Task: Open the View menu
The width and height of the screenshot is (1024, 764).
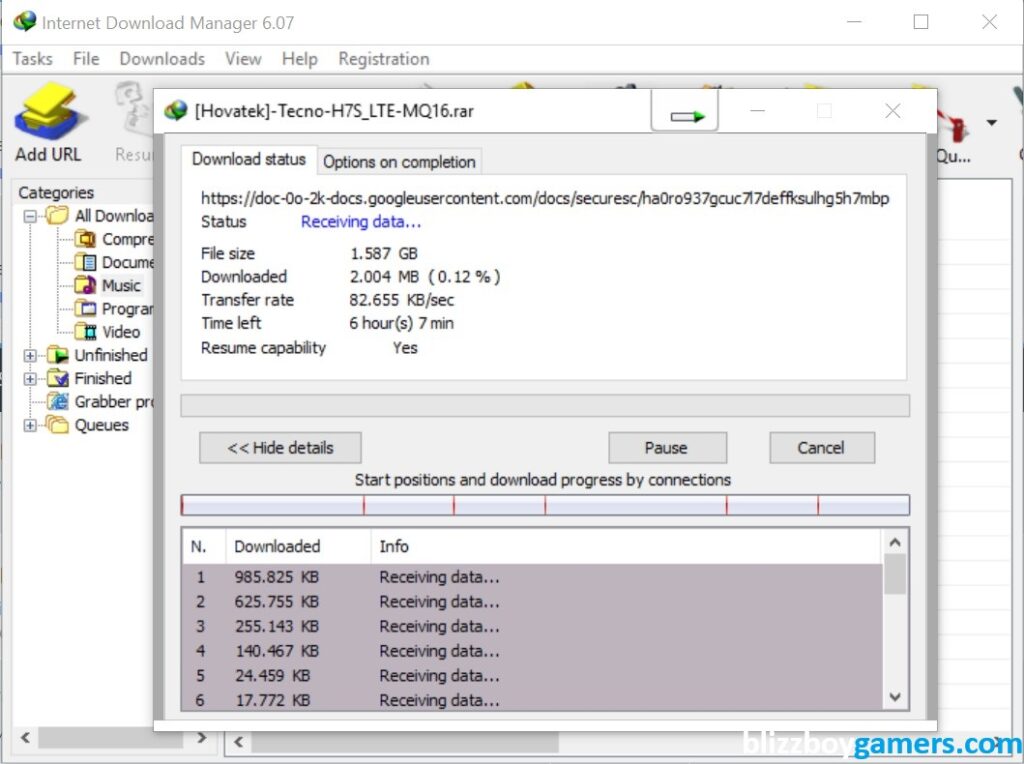Action: [243, 59]
